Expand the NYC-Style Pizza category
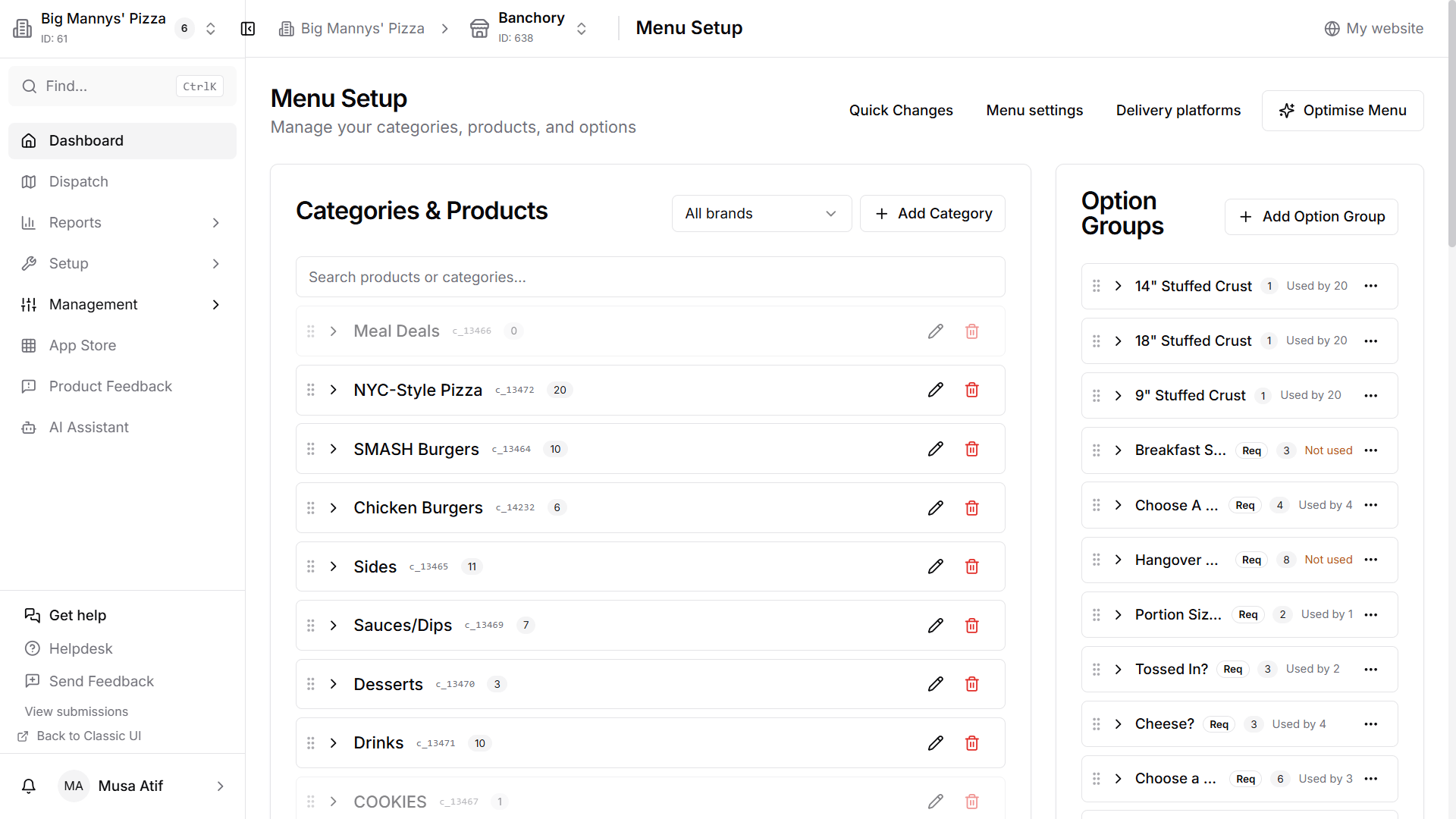The image size is (1456, 819). pyautogui.click(x=334, y=390)
